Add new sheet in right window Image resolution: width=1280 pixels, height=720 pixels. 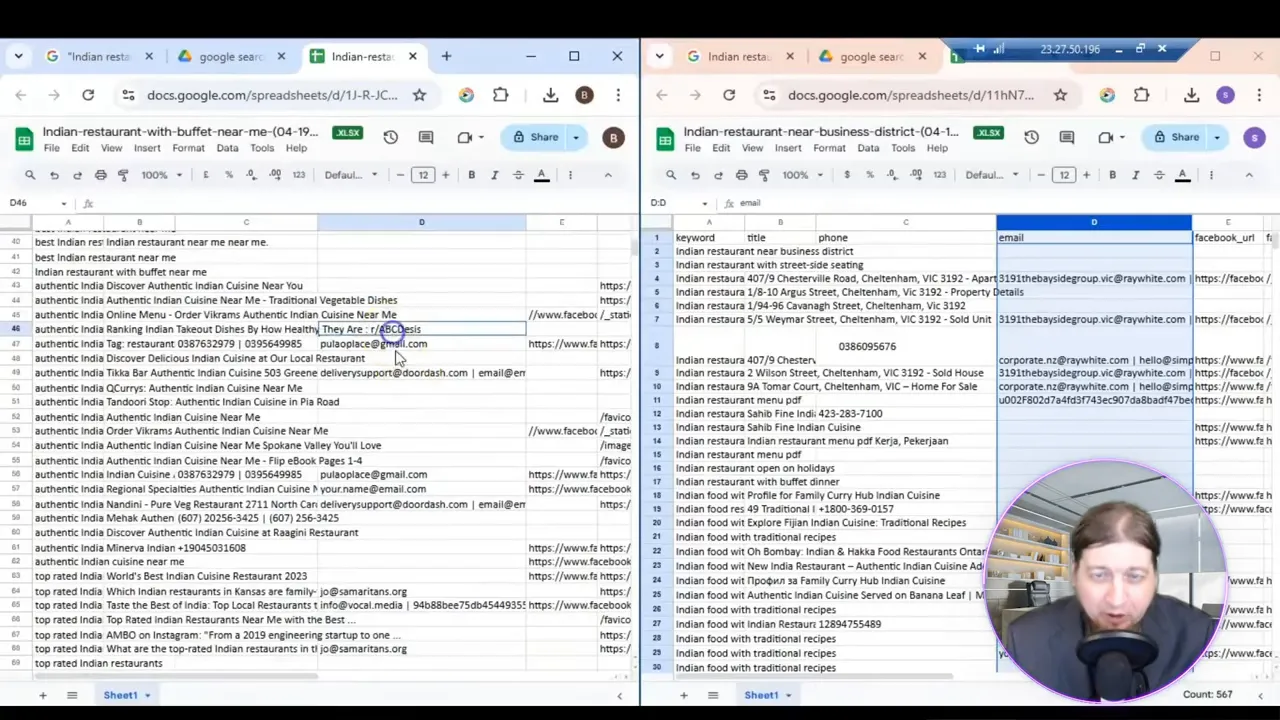click(x=683, y=695)
